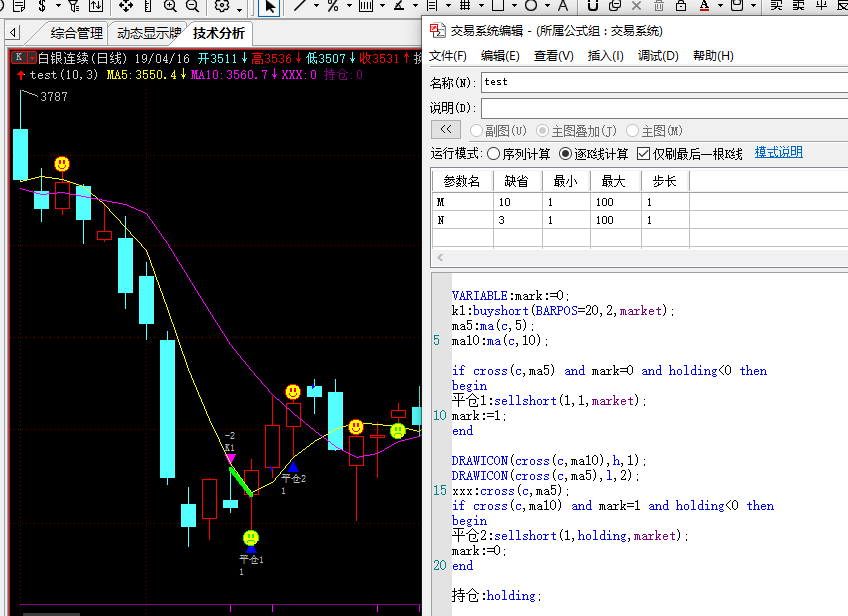
Task: Open the 调试(D) menu
Action: (658, 56)
